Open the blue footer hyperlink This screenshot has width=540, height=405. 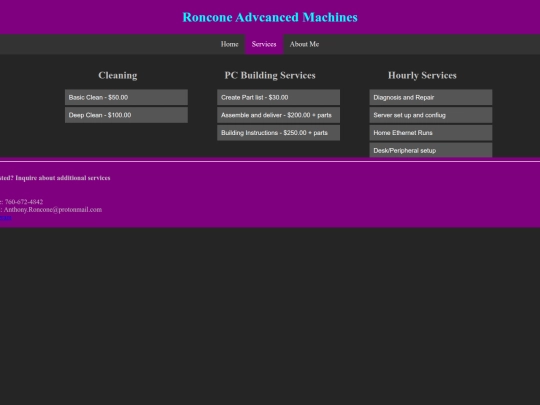coord(6,217)
